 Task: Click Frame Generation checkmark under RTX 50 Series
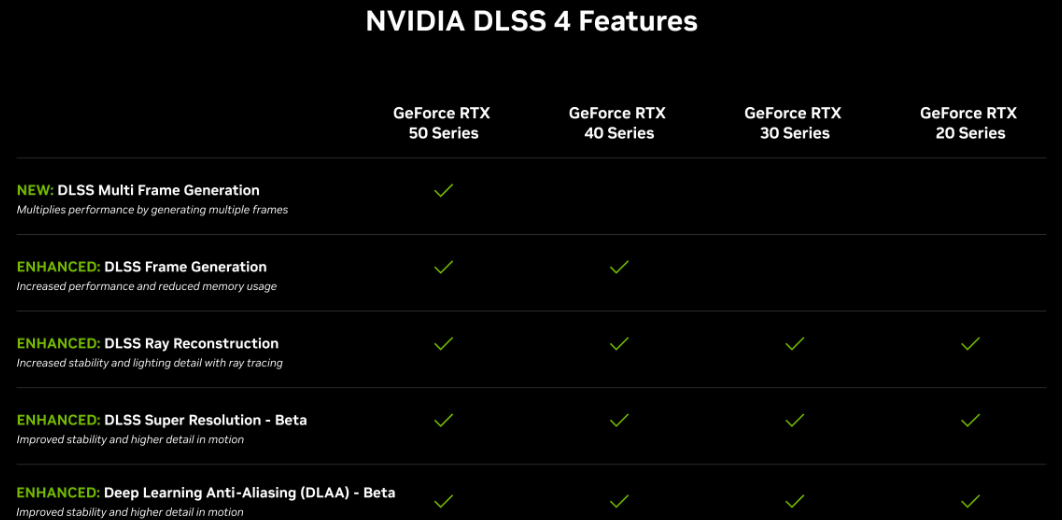point(443,267)
